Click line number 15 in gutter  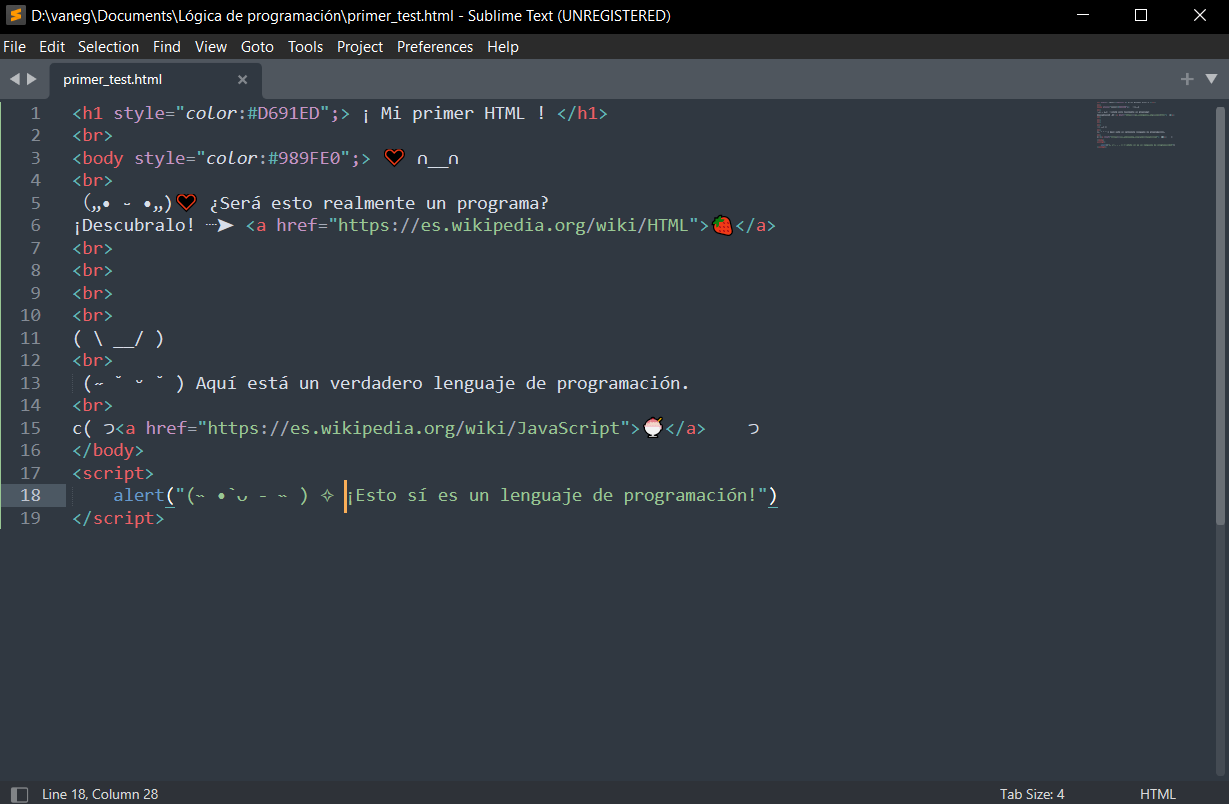click(x=30, y=428)
